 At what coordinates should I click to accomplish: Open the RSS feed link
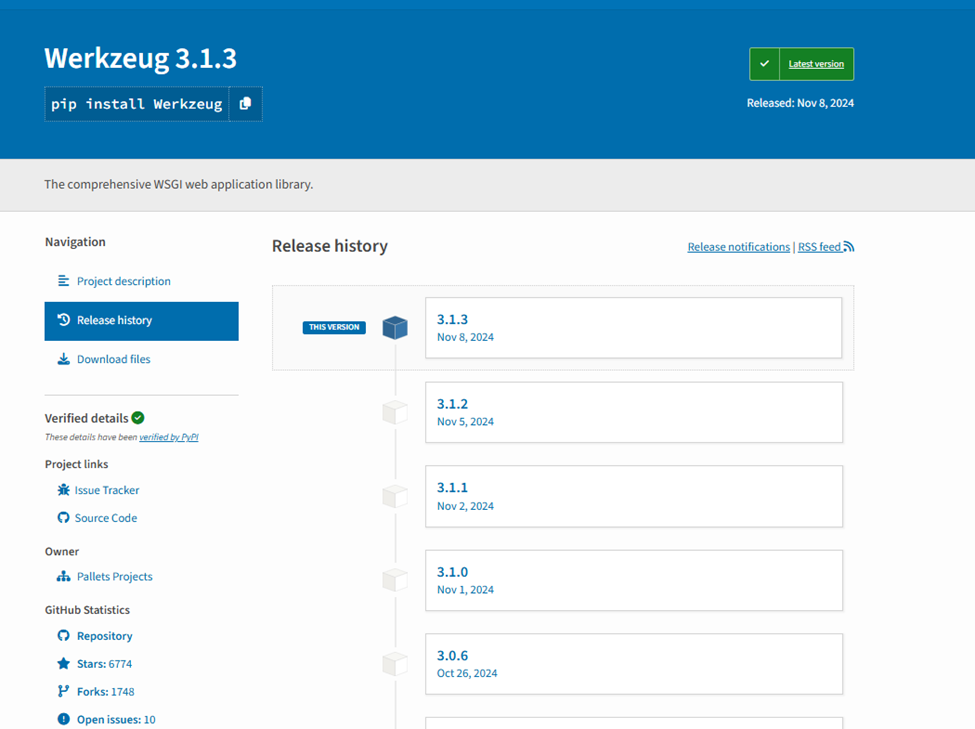point(820,247)
